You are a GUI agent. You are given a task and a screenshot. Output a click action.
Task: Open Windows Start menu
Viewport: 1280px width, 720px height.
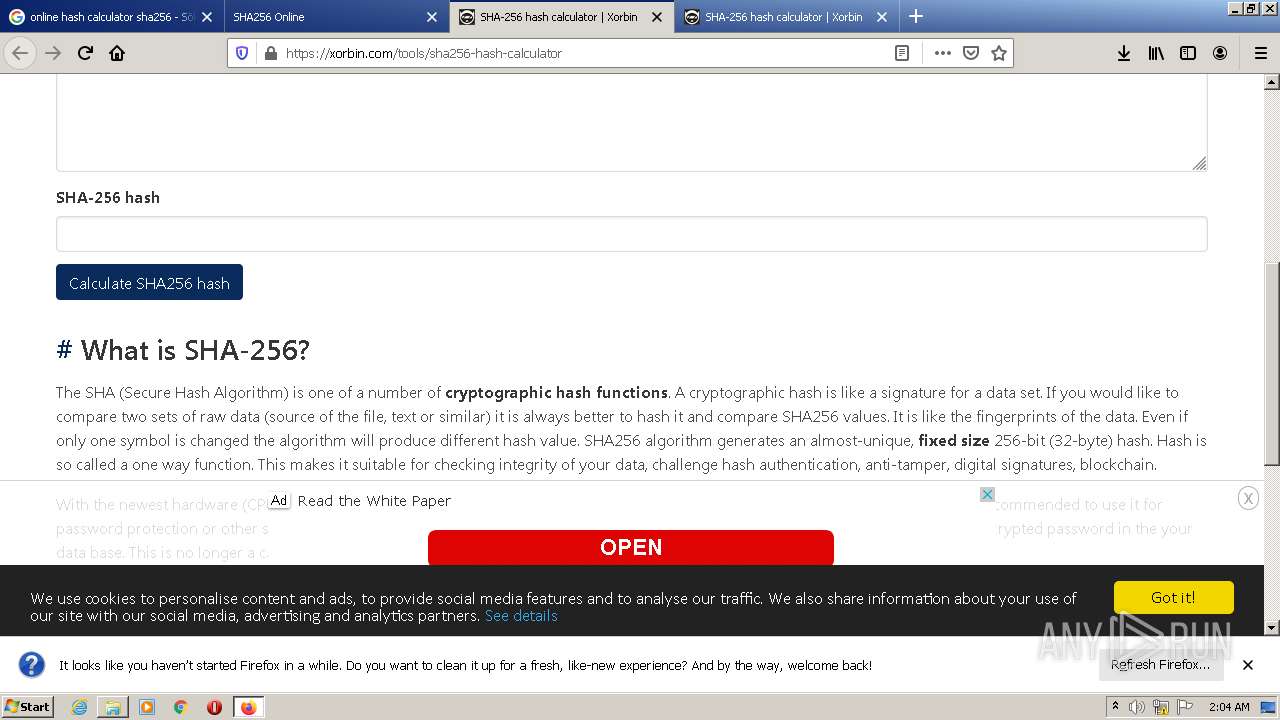[x=27, y=706]
